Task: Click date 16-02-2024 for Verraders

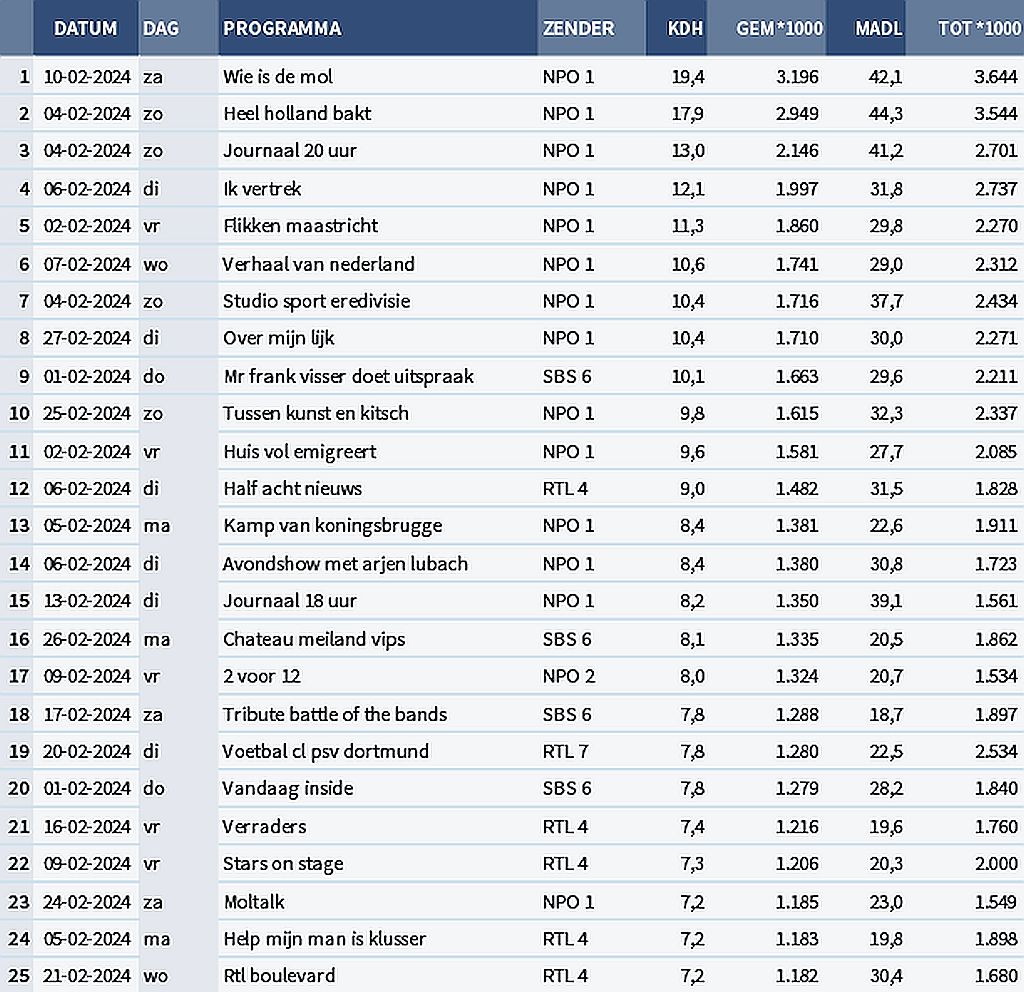Action: coord(87,827)
